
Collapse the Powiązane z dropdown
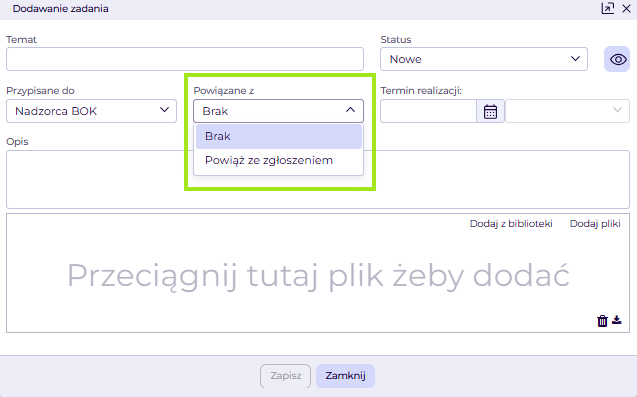(x=278, y=111)
